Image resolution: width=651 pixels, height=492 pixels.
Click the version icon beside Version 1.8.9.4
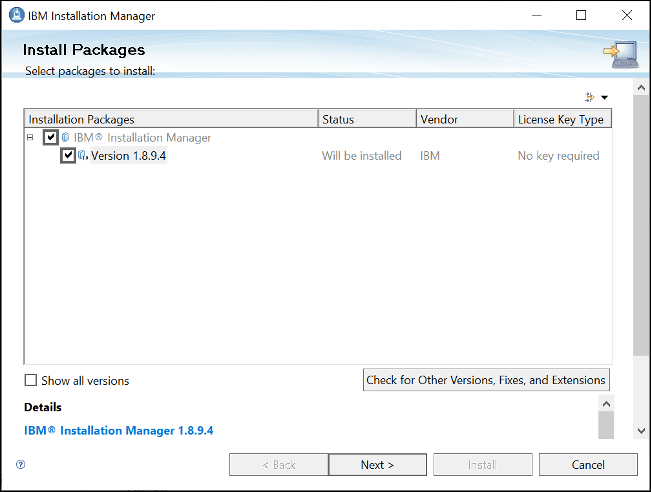pos(83,155)
